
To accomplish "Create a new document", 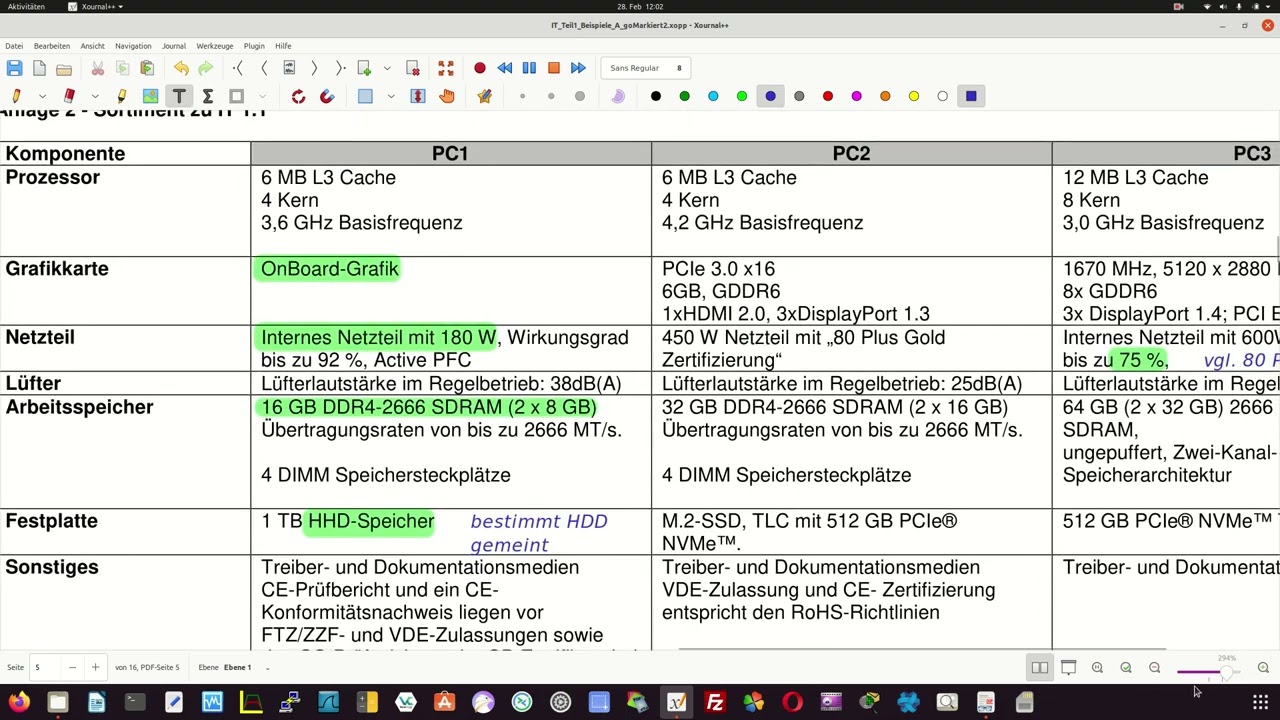I will pyautogui.click(x=39, y=68).
